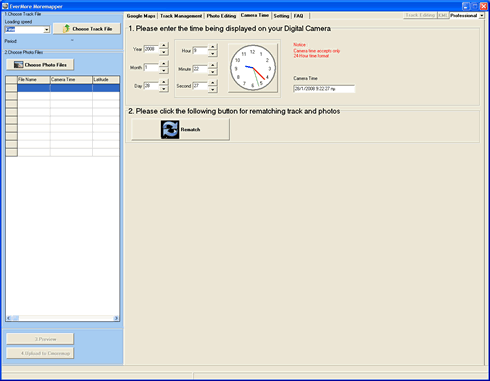Select the Camera Time tab

[255, 15]
